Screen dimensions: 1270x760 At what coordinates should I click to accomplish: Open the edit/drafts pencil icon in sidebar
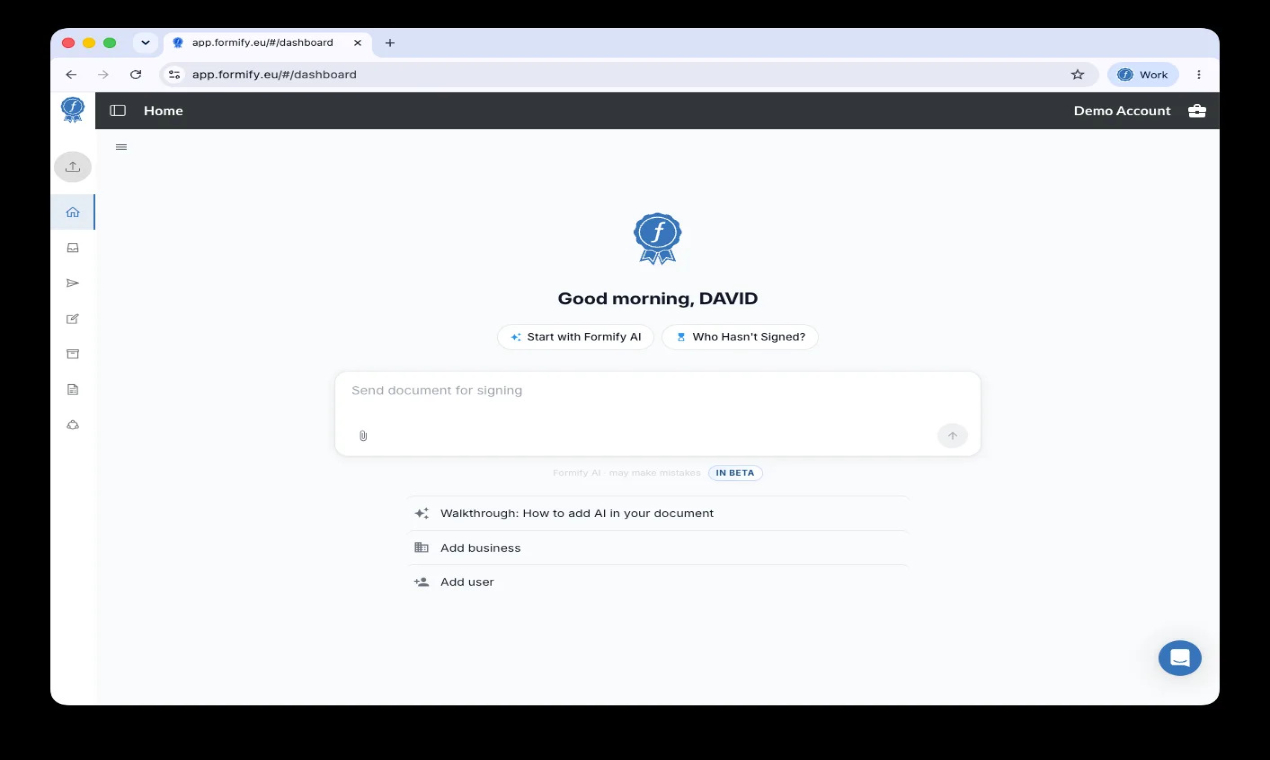tap(72, 319)
